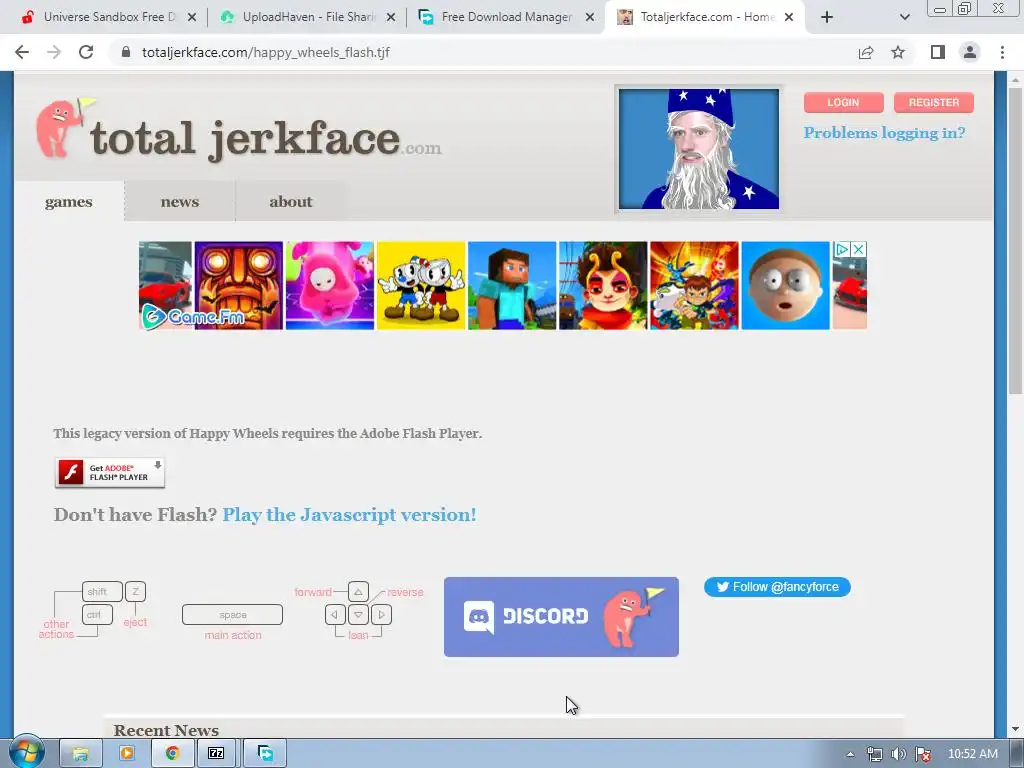Reload the totaljerkface page
Image resolution: width=1024 pixels, height=768 pixels.
(x=86, y=52)
